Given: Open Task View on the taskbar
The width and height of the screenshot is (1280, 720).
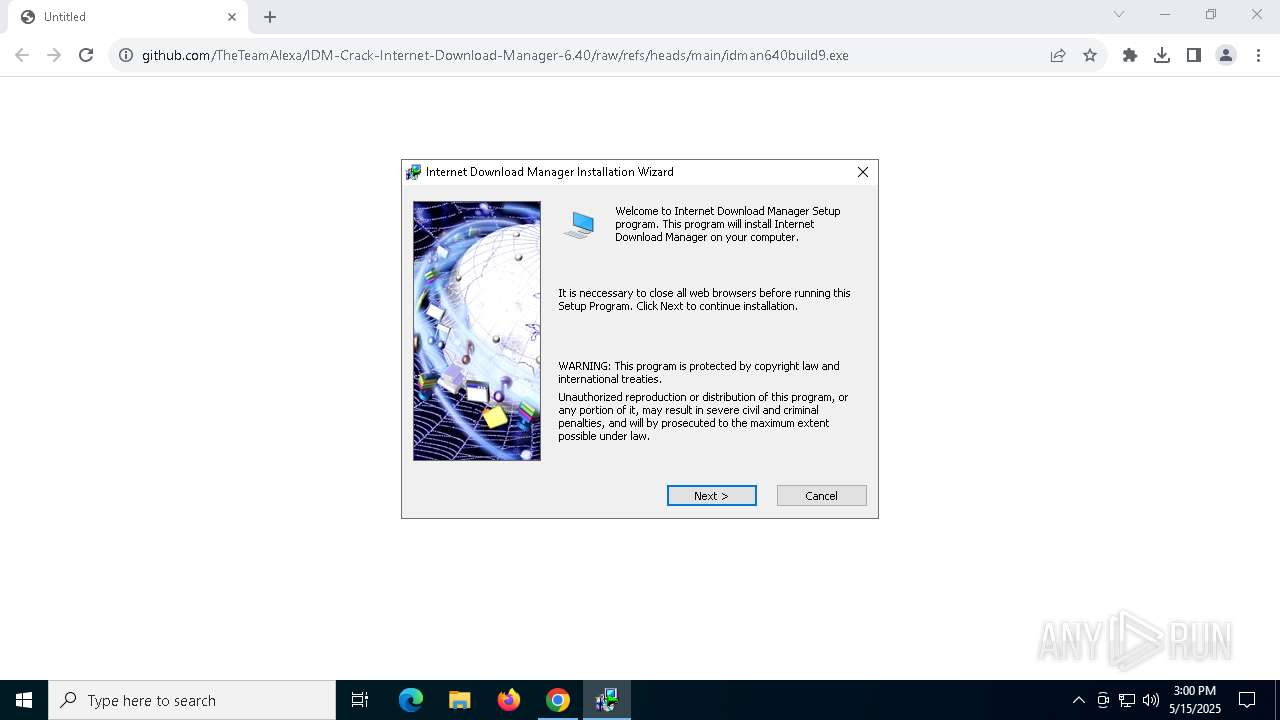Looking at the screenshot, I should click(x=360, y=700).
